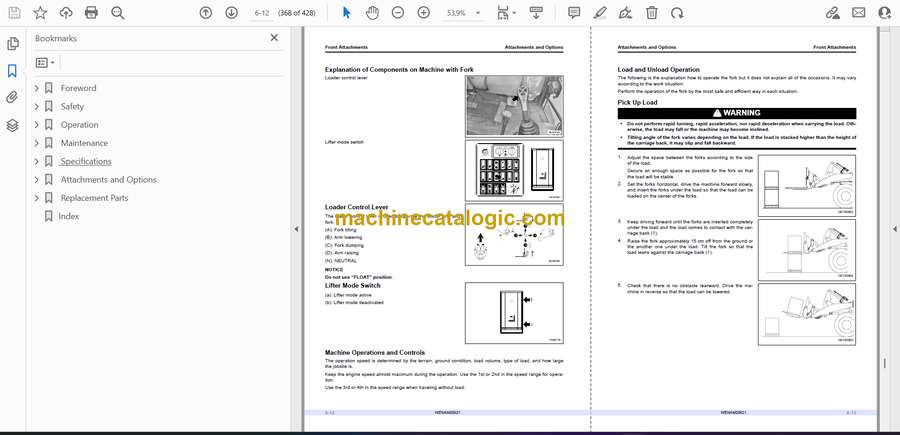Expand the Safety bookmark
900x435 pixels.
coord(36,107)
